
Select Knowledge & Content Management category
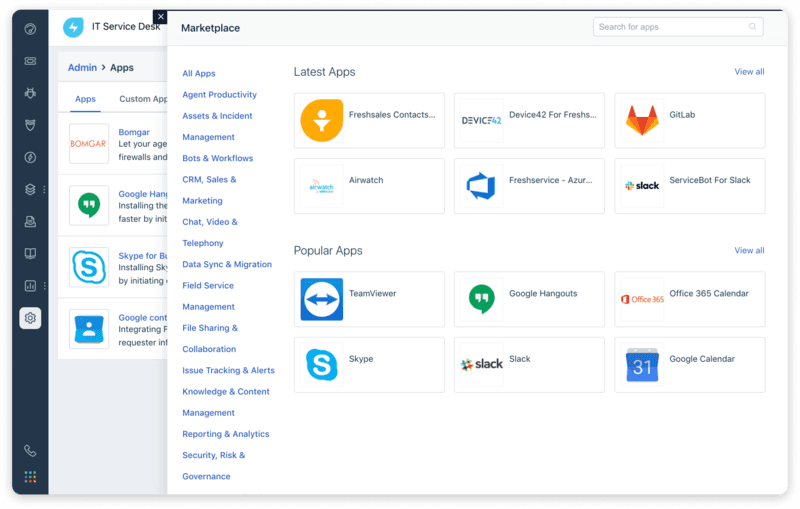pos(226,402)
